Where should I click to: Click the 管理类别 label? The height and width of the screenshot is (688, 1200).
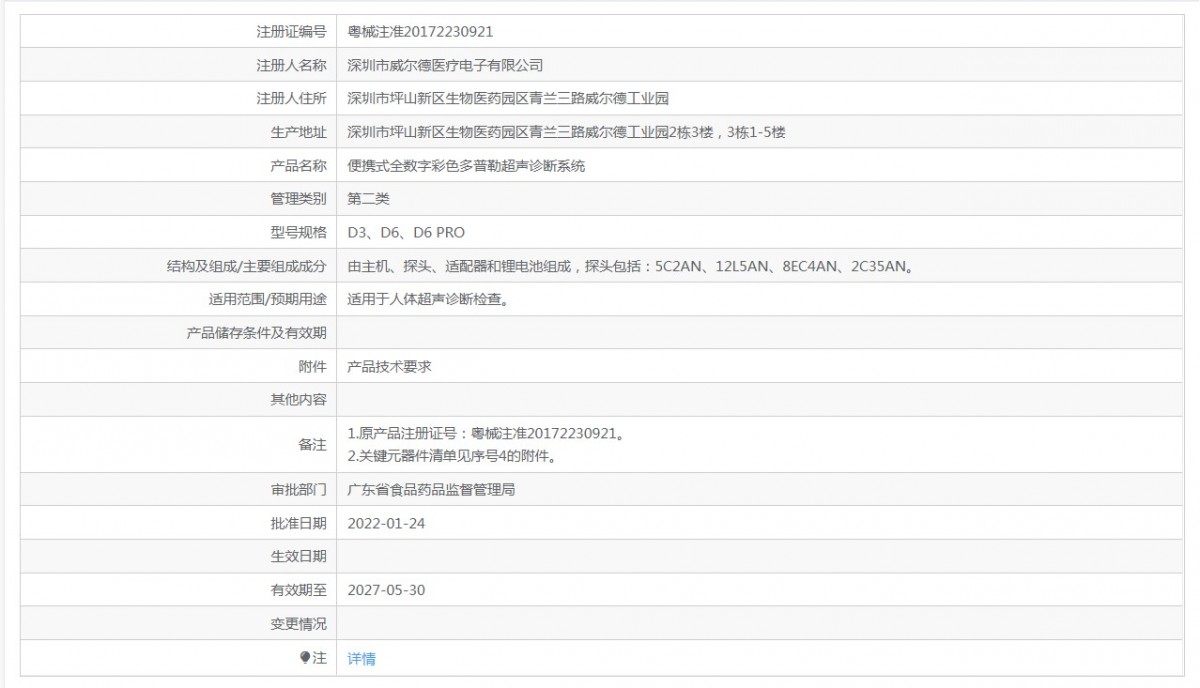(298, 199)
